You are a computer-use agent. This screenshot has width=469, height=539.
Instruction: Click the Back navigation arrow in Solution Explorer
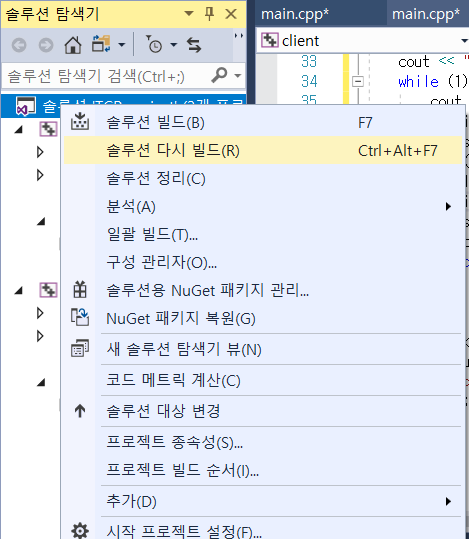tap(19, 45)
